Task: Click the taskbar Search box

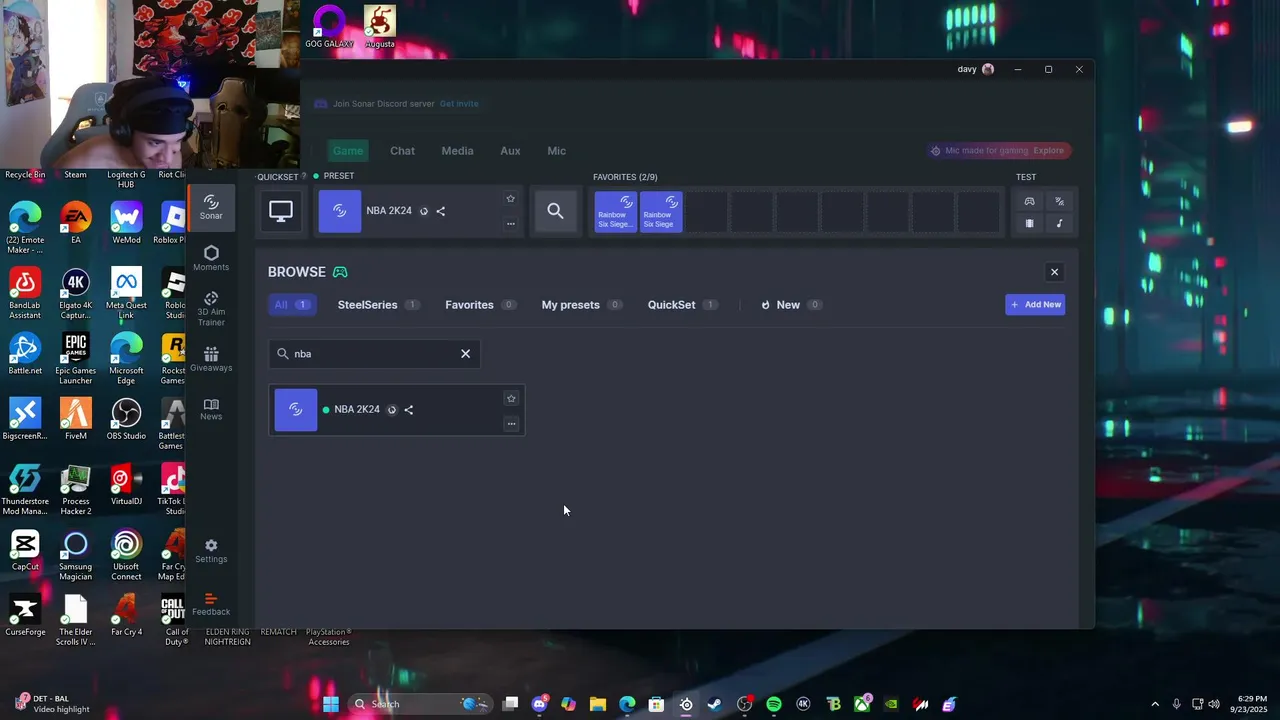Action: pyautogui.click(x=420, y=704)
